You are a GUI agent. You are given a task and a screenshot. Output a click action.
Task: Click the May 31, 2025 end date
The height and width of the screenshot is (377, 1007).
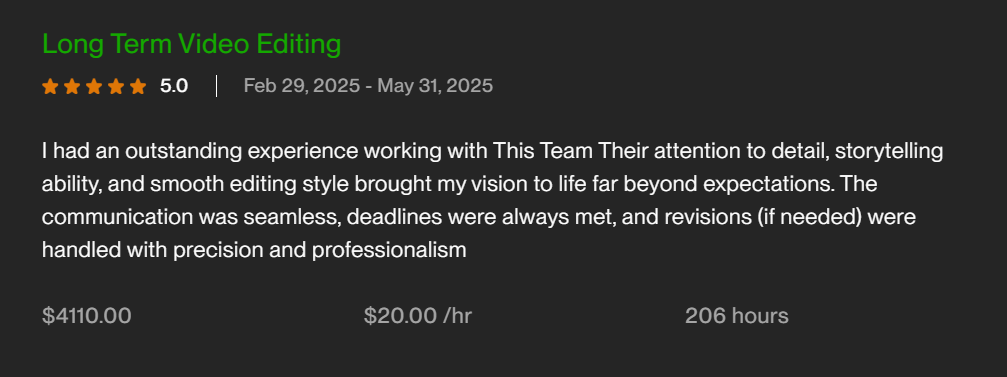[435, 86]
